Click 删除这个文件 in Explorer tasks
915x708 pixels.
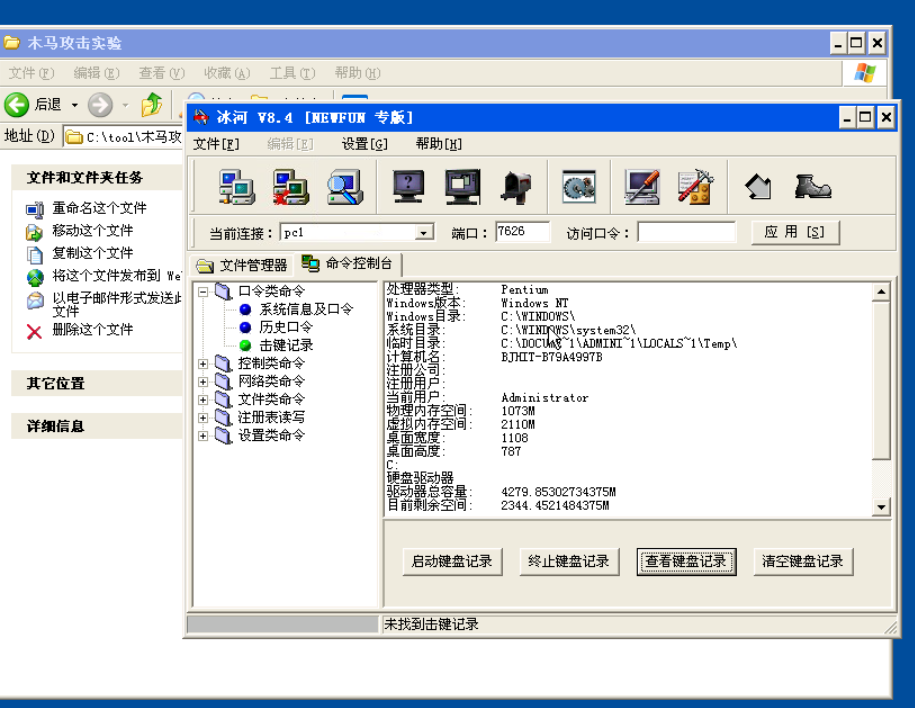(92, 329)
